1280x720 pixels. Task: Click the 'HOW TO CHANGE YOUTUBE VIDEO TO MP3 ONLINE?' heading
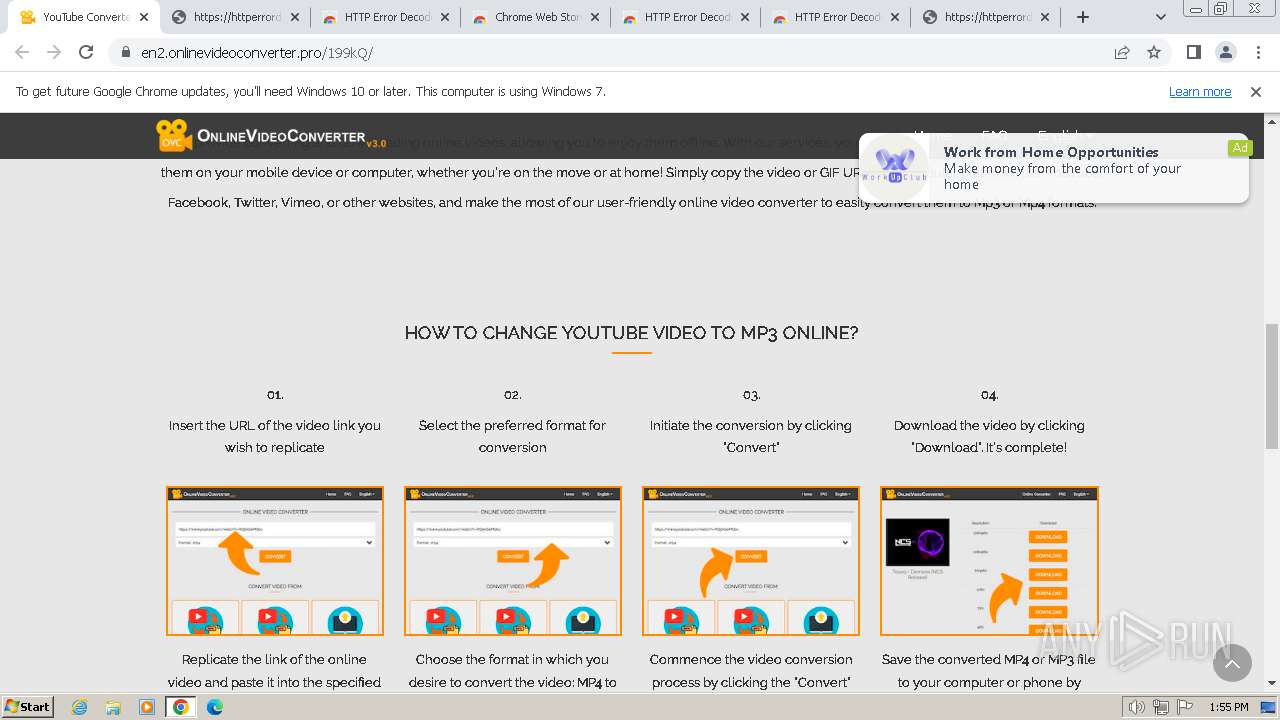[631, 333]
